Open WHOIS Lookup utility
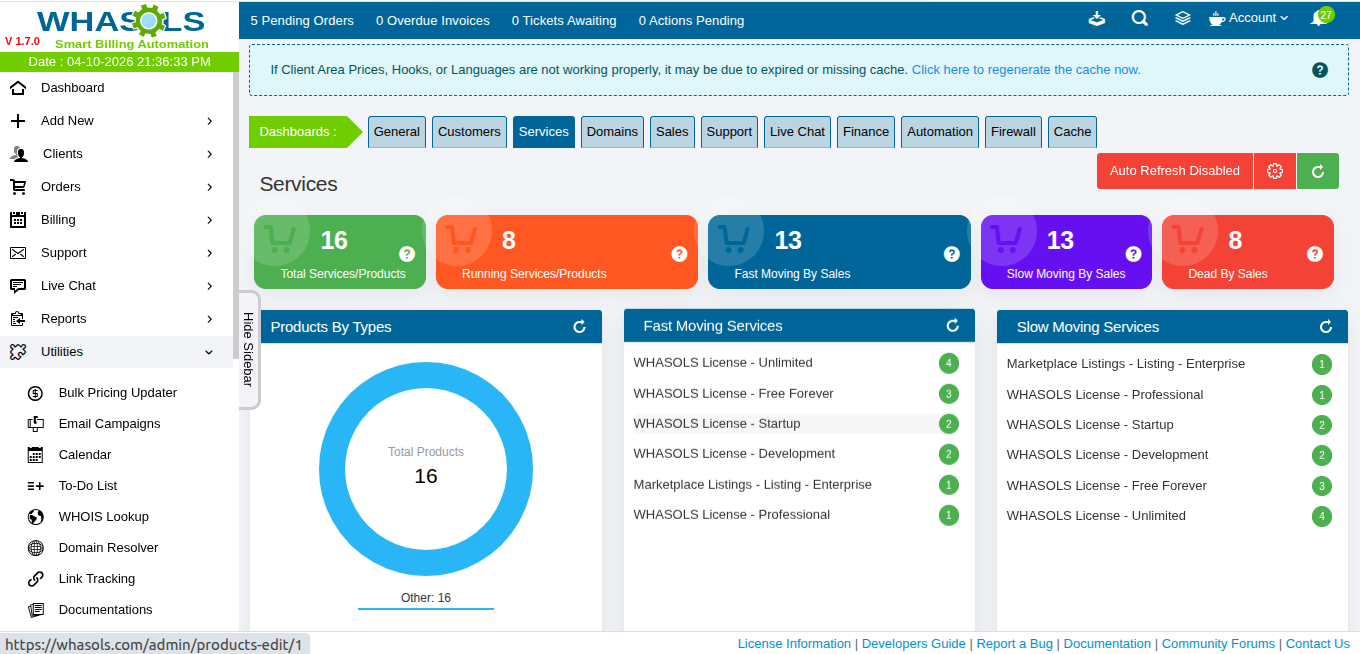The width and height of the screenshot is (1360, 654). [103, 517]
